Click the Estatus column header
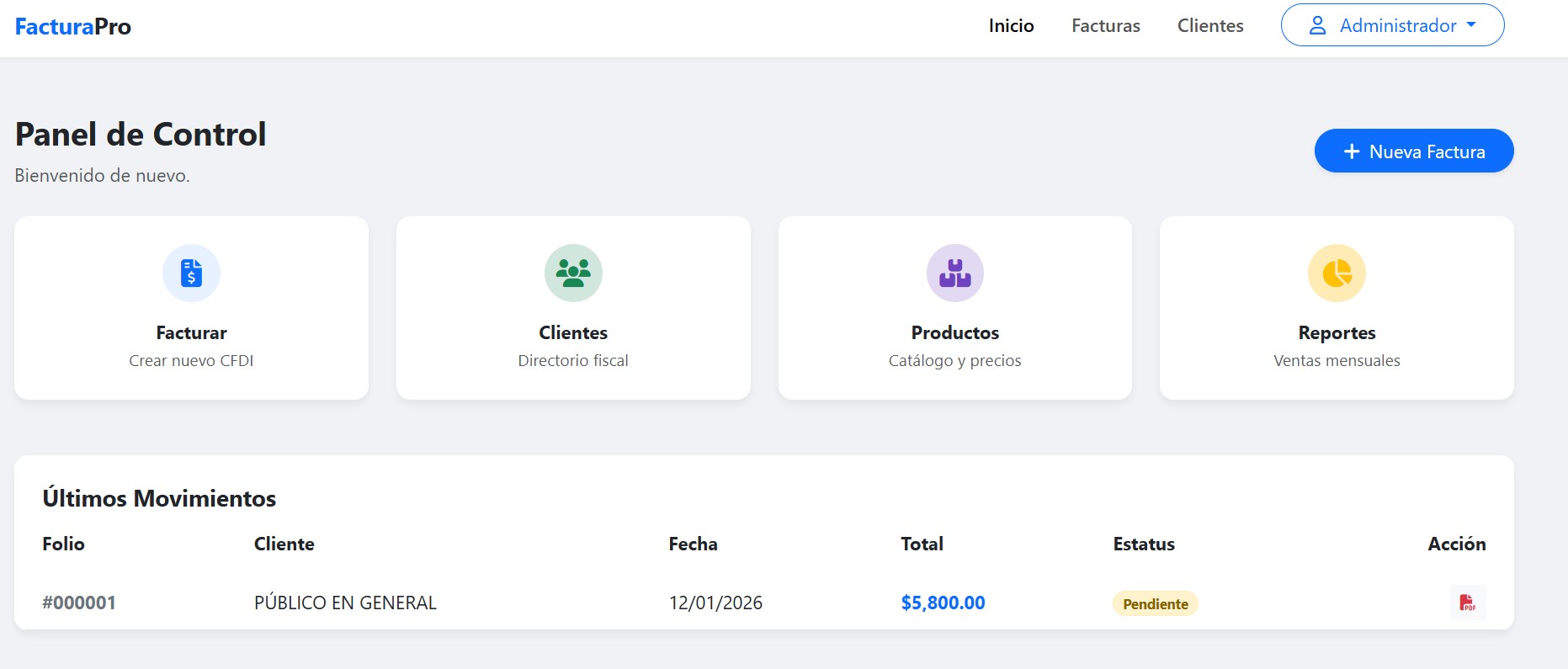This screenshot has width=1568, height=669. tap(1143, 544)
